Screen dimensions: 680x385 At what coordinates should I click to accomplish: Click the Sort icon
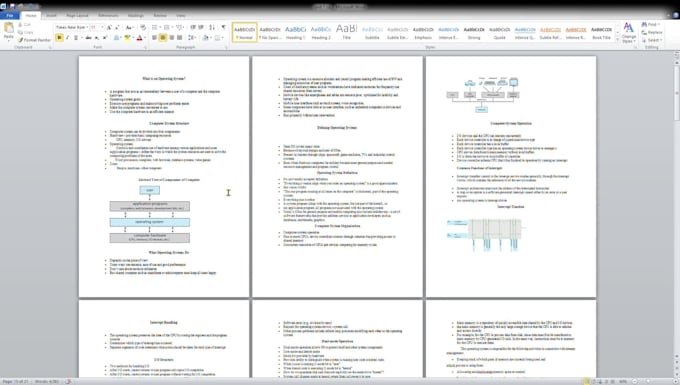[x=212, y=27]
